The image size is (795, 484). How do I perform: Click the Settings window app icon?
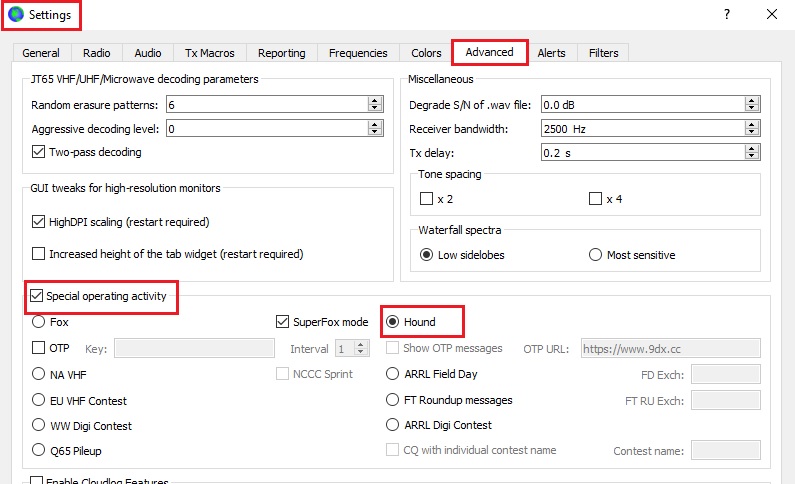(x=15, y=15)
